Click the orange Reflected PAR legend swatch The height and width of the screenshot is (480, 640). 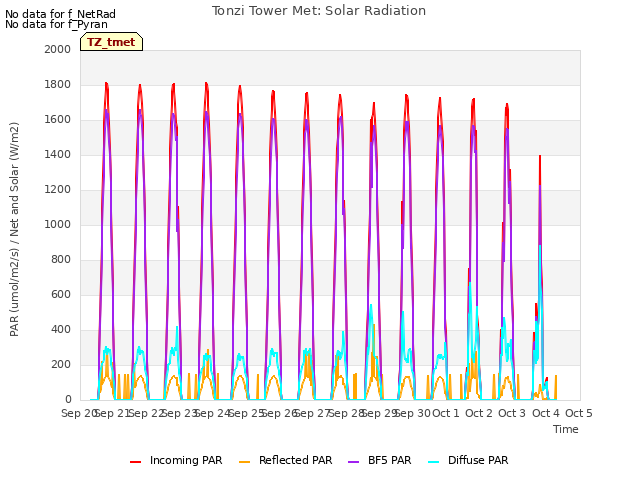click(244, 462)
